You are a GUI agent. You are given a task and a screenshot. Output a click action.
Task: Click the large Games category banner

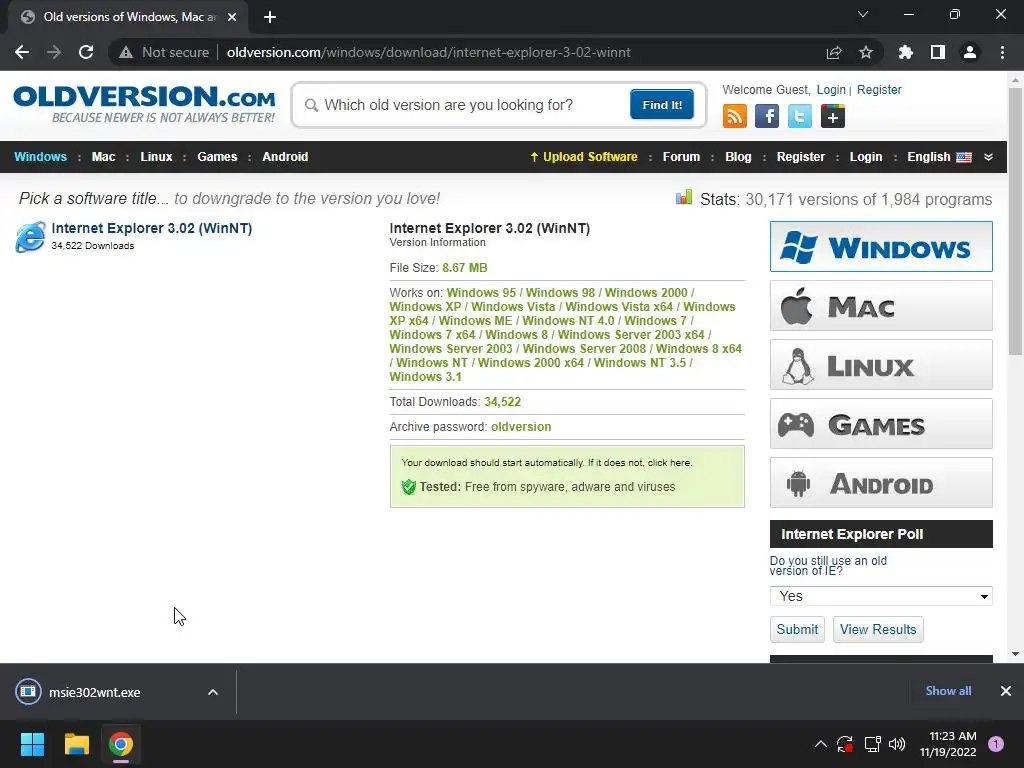tap(881, 424)
